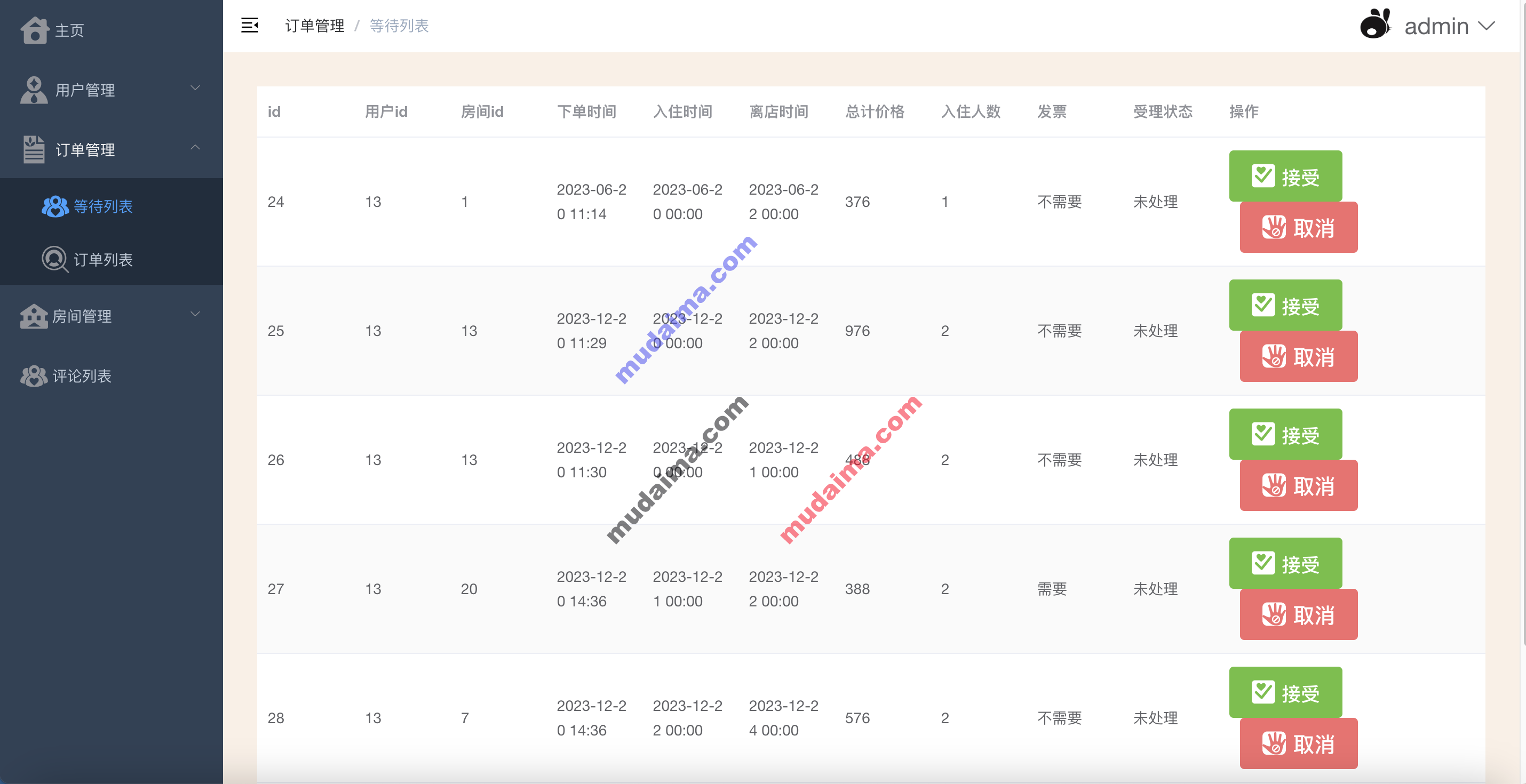Click the 房间id column header
Image resolution: width=1526 pixels, height=784 pixels.
click(482, 111)
